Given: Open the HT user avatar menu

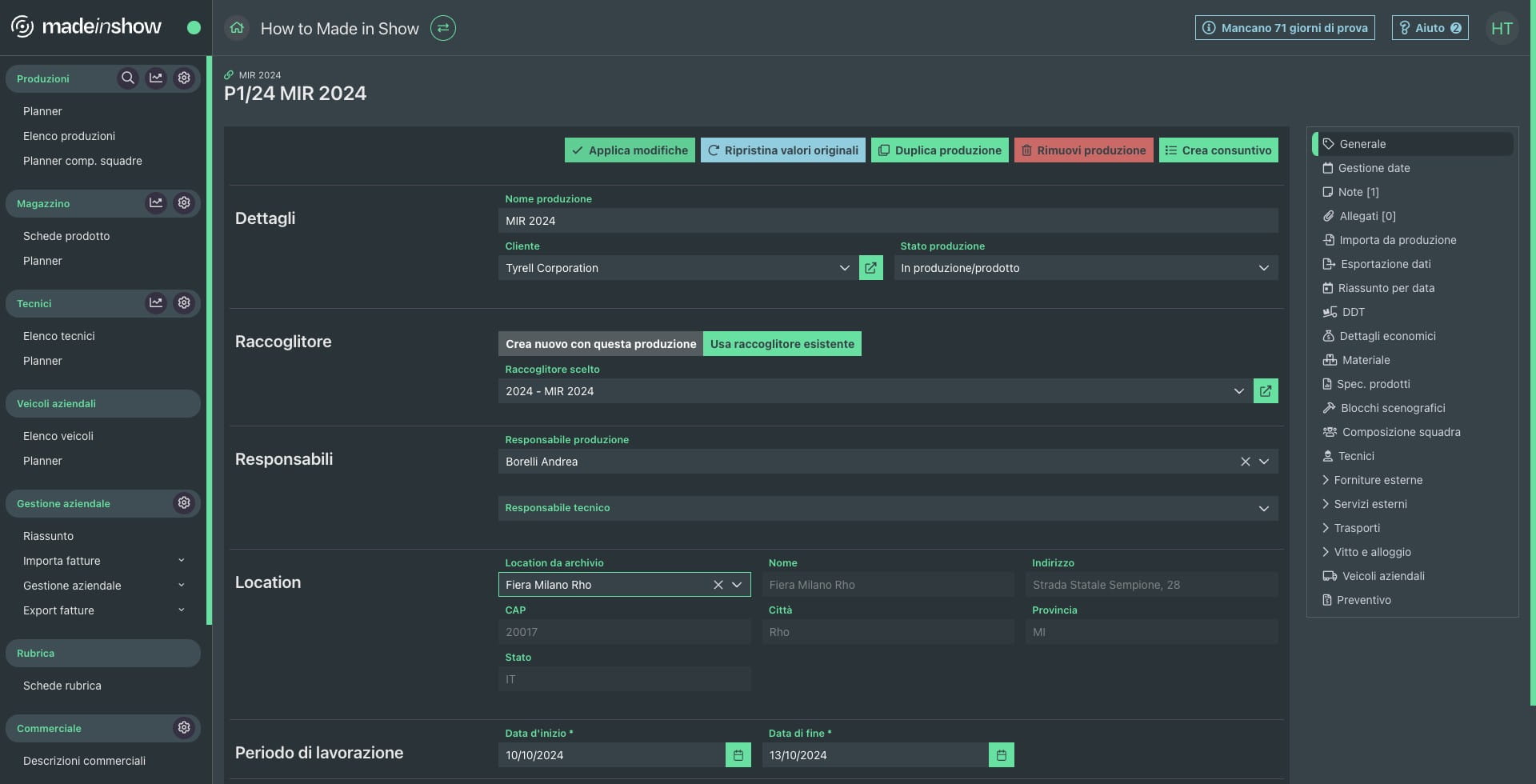Looking at the screenshot, I should tap(1502, 28).
